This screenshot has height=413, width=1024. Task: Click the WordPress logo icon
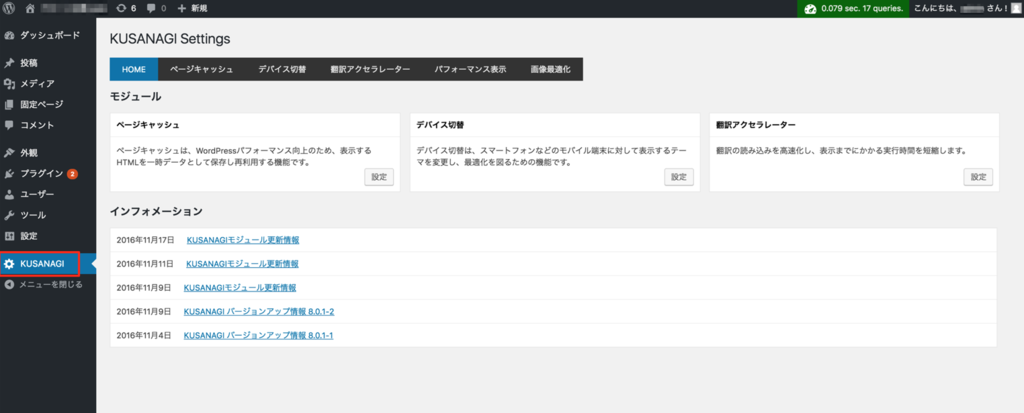tap(9, 8)
